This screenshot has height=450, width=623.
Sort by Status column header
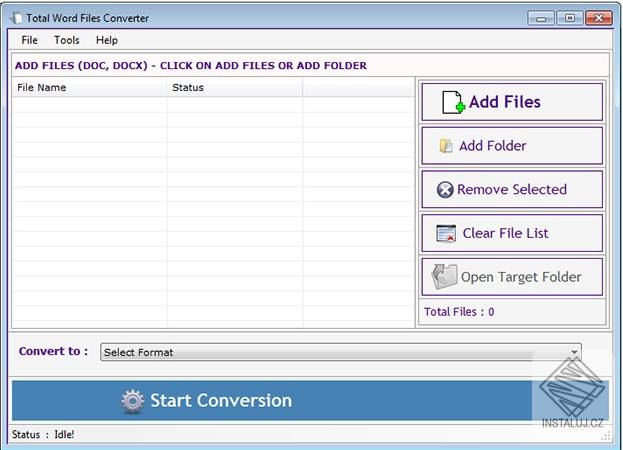point(235,87)
